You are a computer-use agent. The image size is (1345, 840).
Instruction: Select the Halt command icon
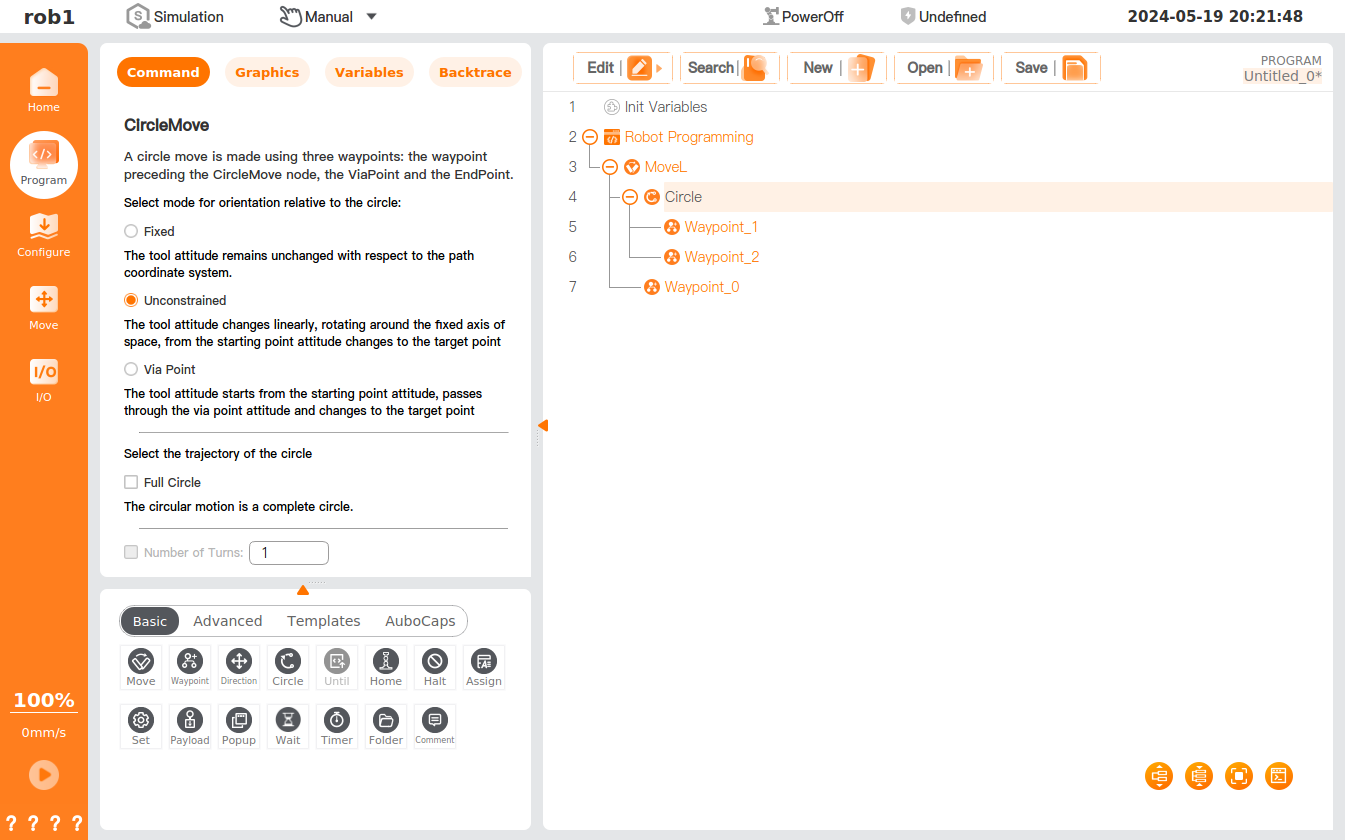[435, 666]
